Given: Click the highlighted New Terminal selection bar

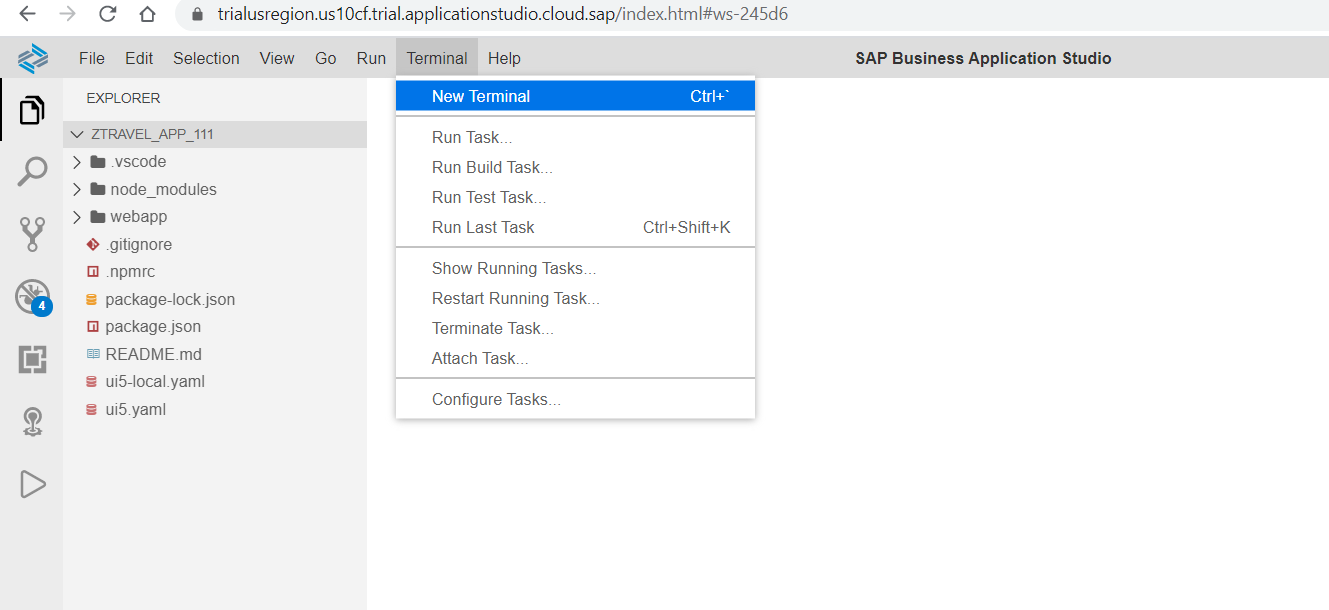Looking at the screenshot, I should [x=575, y=95].
